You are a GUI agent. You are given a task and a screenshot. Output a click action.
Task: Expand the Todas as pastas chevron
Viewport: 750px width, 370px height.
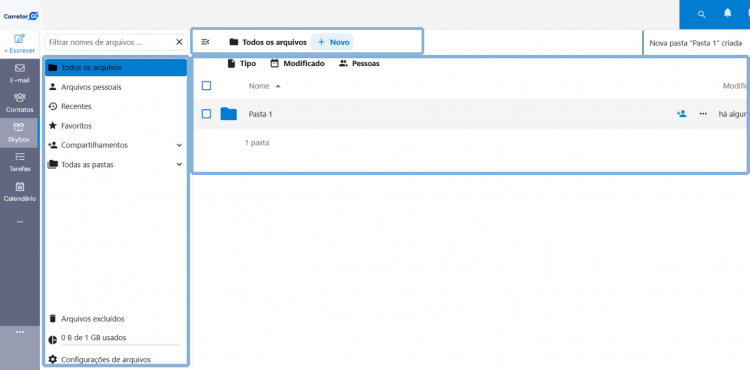pos(179,164)
